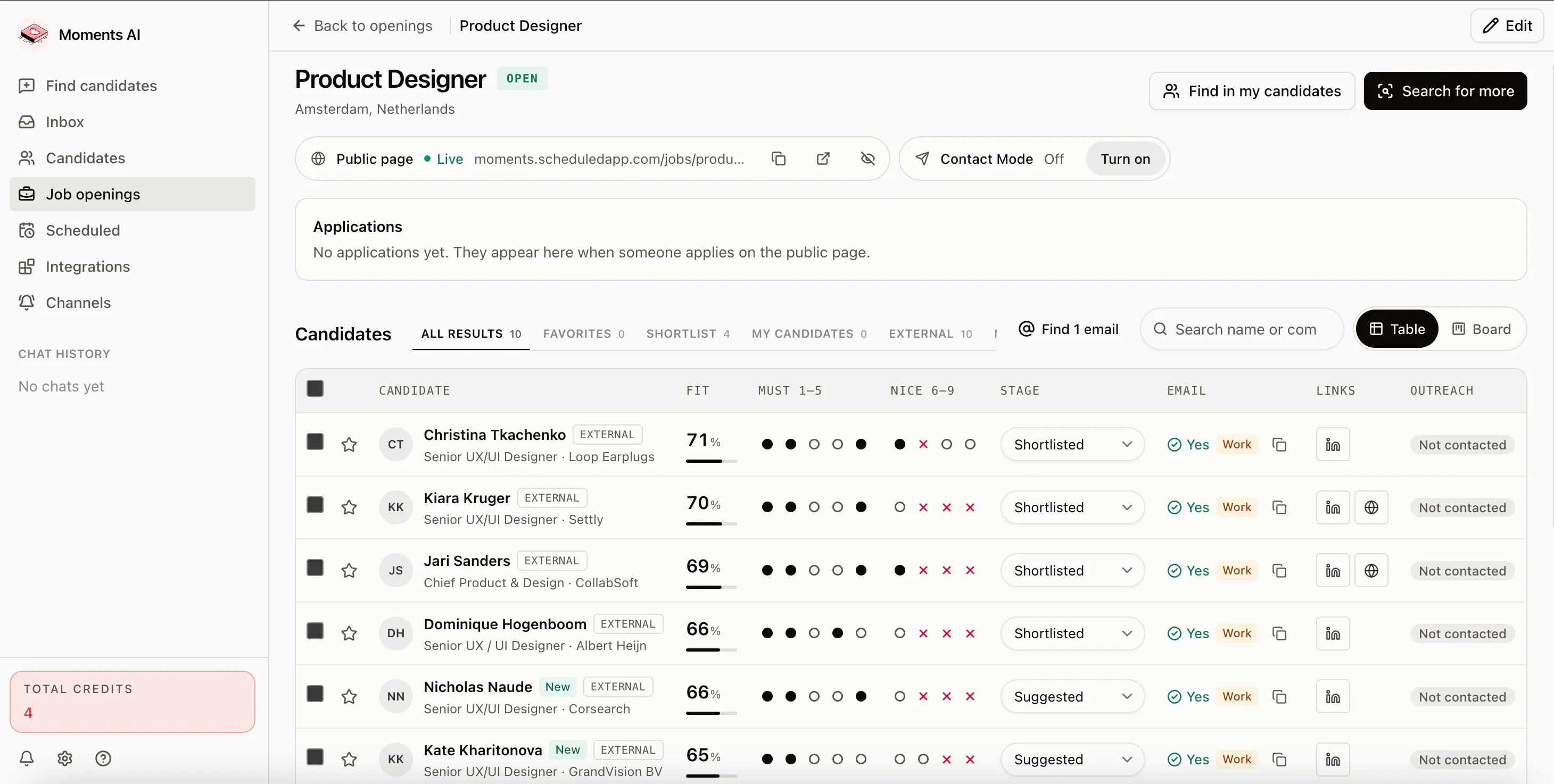Copy the public page URL
This screenshot has width=1554, height=784.
pos(778,159)
